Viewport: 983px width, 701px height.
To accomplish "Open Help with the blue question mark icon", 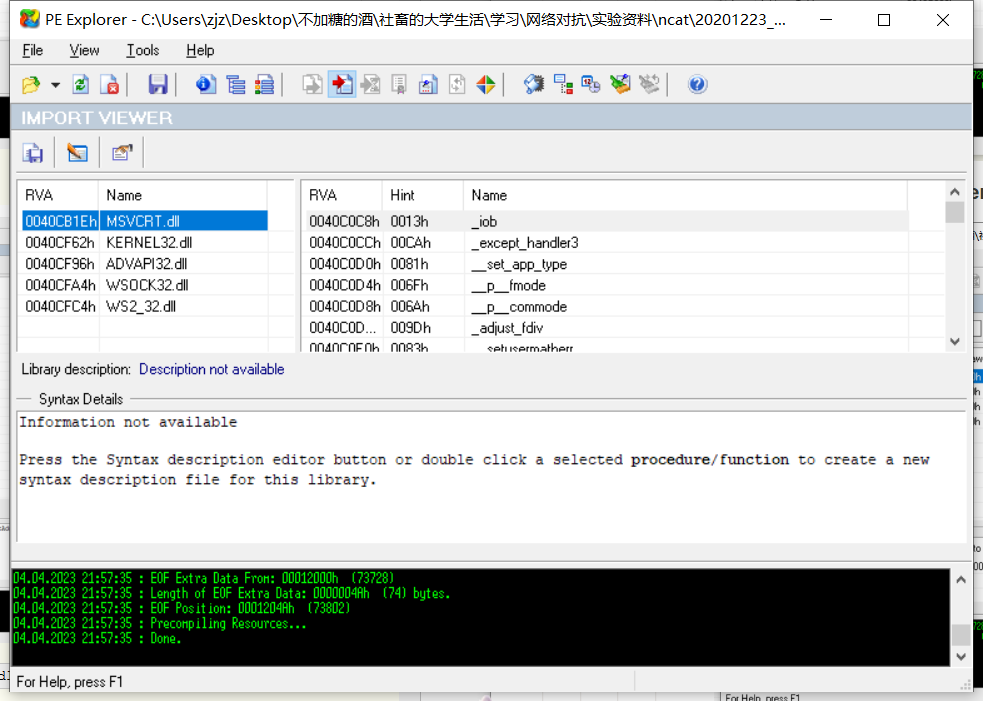I will 697,84.
